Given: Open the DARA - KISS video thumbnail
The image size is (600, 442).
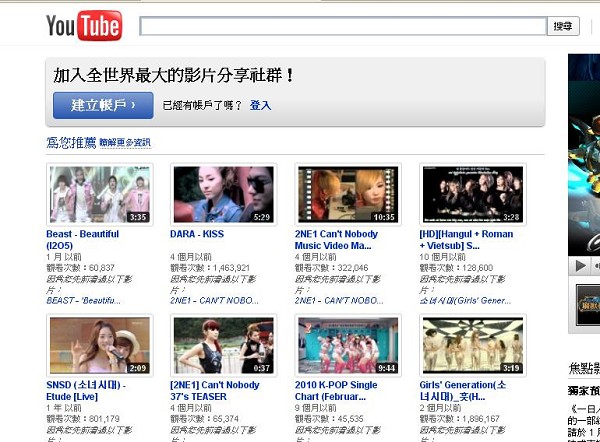Looking at the screenshot, I should [224, 194].
